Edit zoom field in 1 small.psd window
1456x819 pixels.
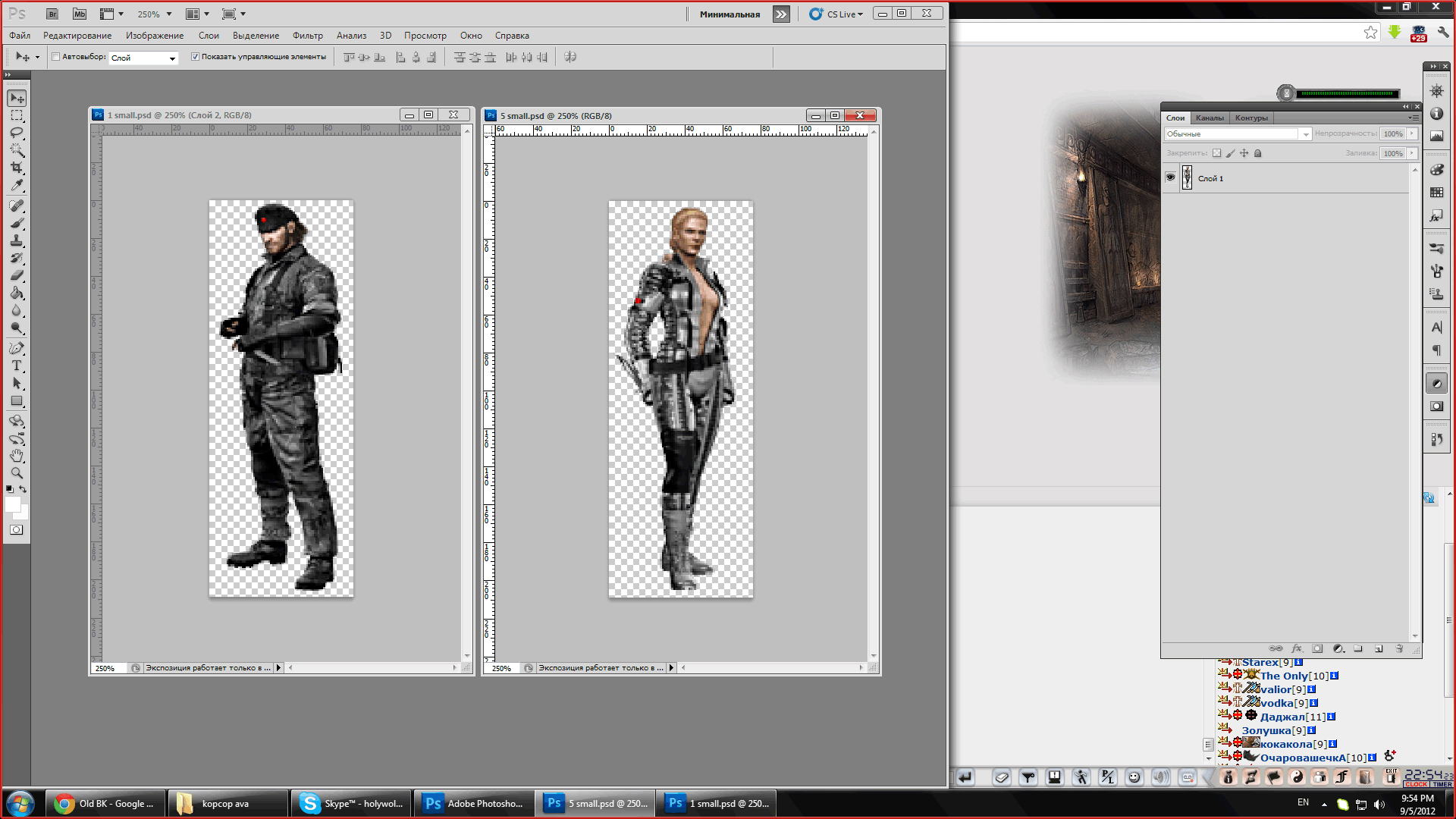110,668
